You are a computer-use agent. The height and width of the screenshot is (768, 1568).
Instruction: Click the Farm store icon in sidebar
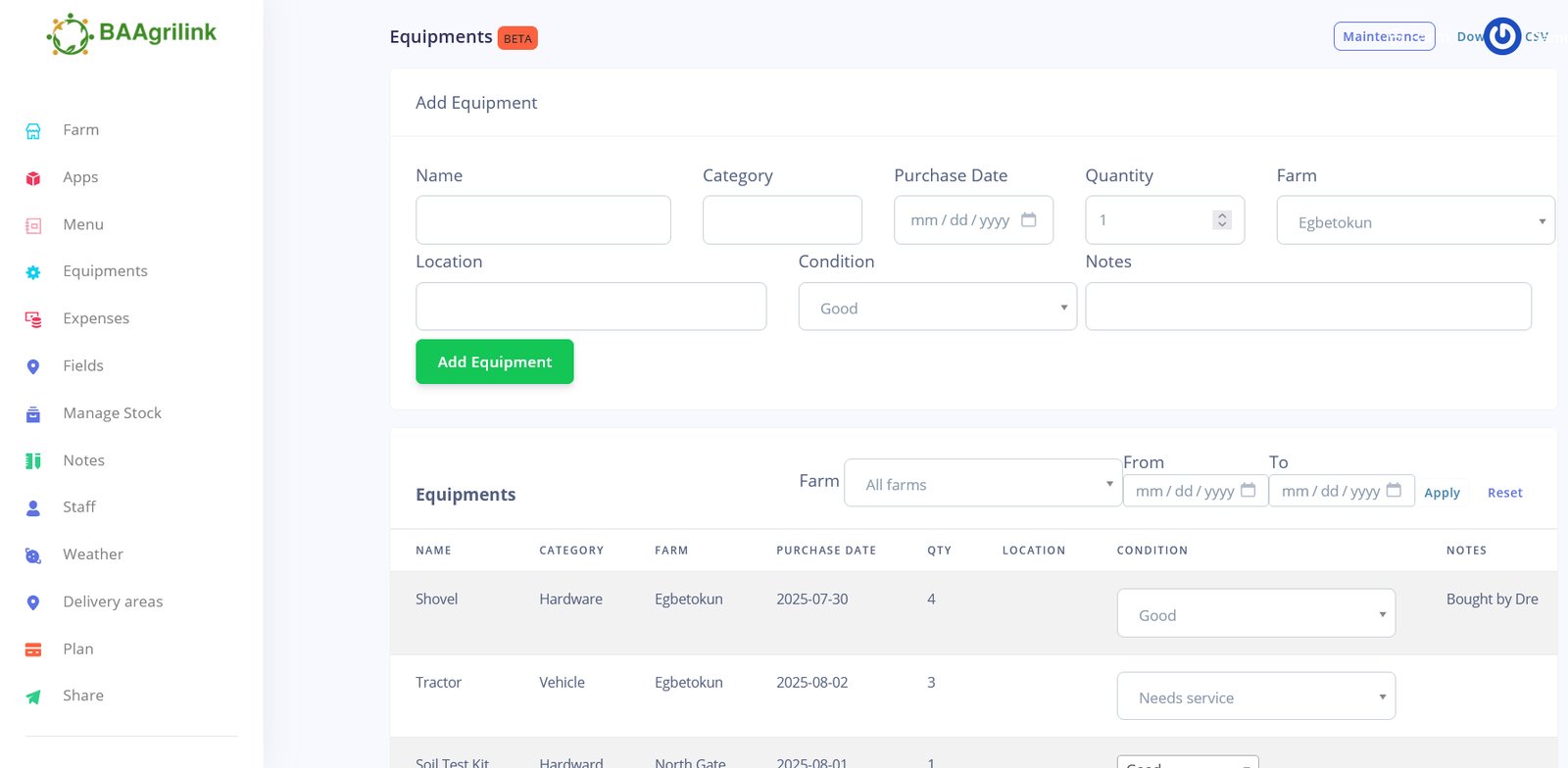click(x=33, y=131)
